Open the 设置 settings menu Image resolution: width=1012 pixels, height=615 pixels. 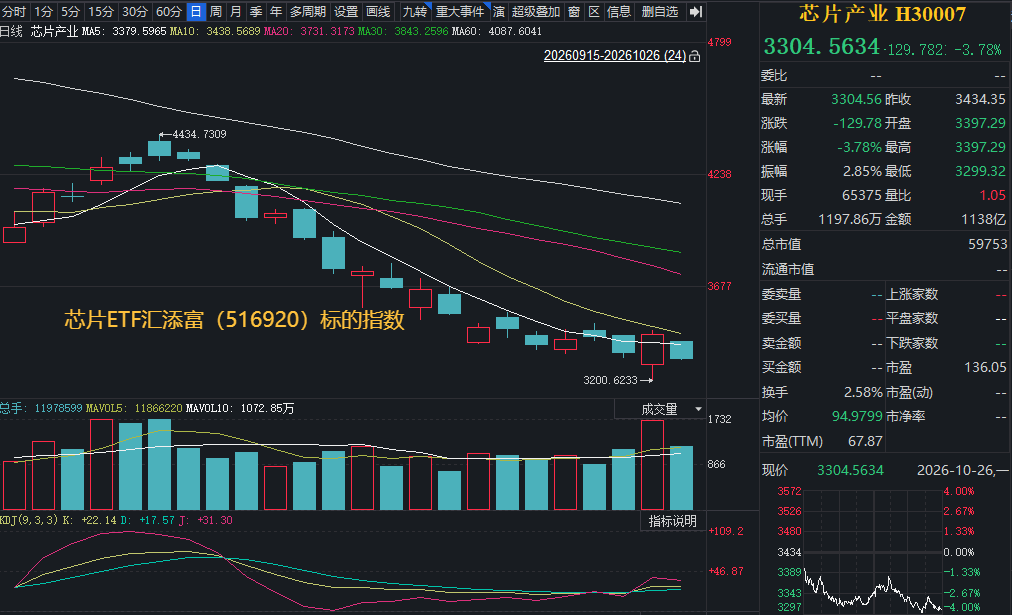(x=346, y=12)
